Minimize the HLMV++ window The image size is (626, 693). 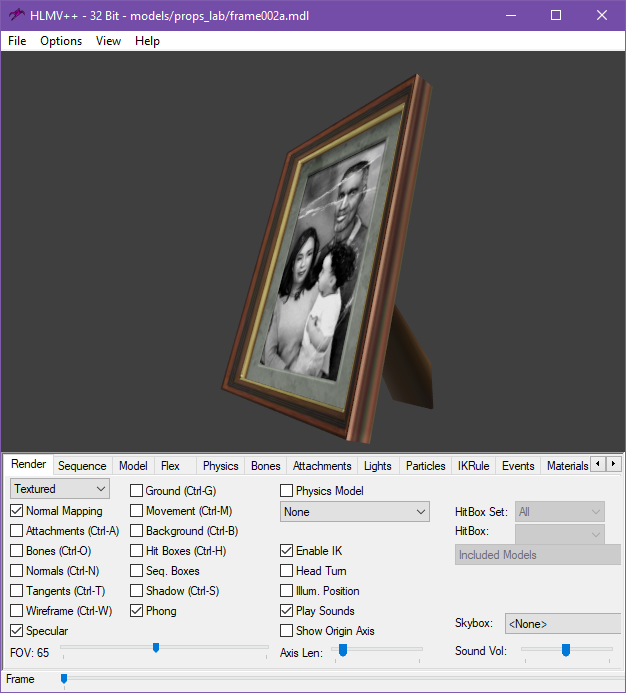[x=511, y=15]
